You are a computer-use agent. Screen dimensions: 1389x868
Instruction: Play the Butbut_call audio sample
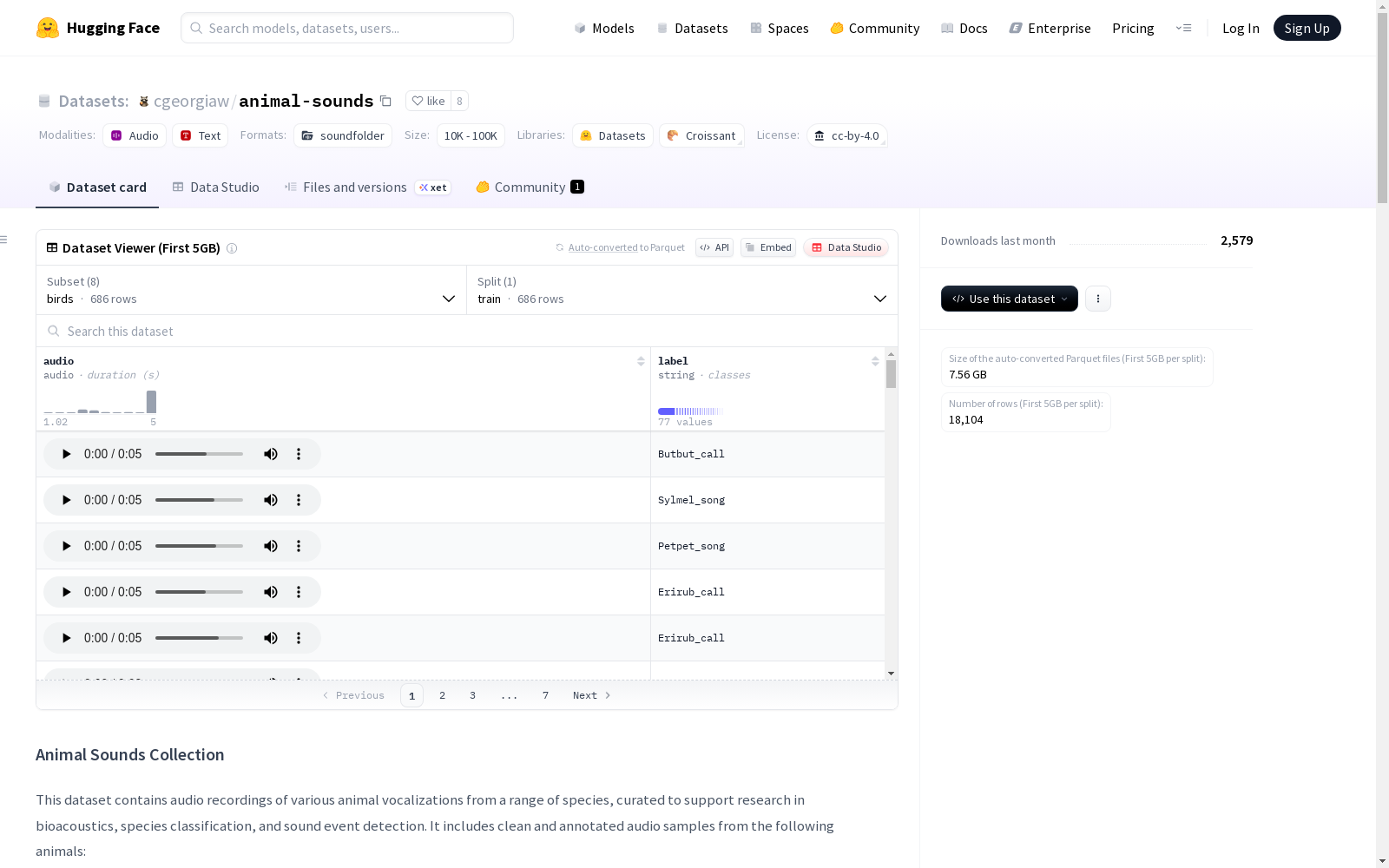tap(66, 454)
